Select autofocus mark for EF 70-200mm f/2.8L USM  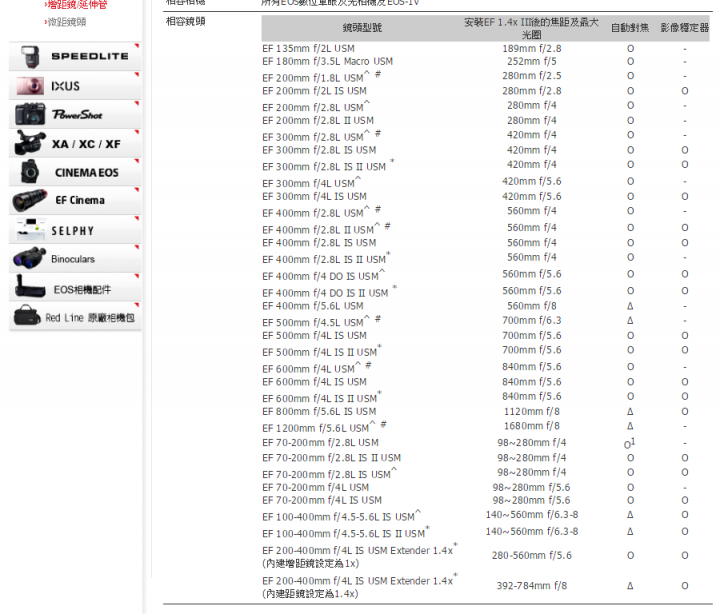click(x=630, y=443)
